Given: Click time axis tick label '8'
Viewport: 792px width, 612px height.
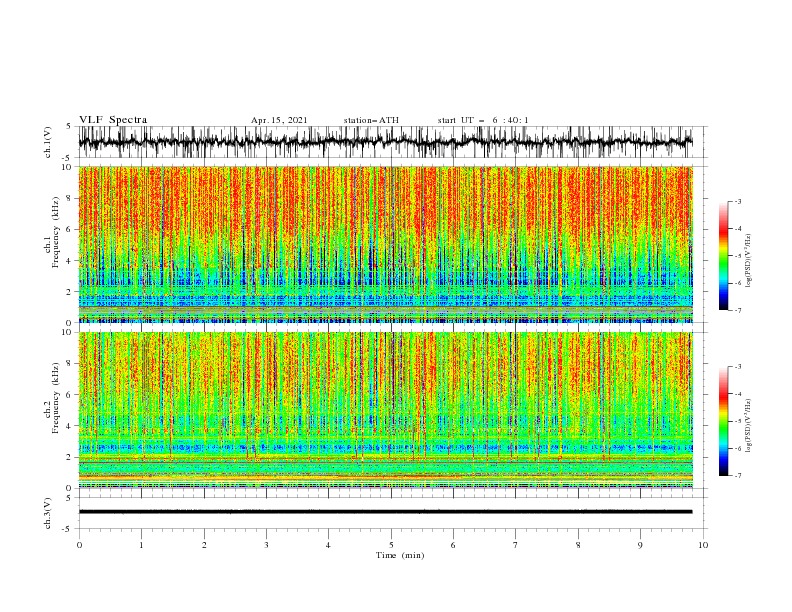Looking at the screenshot, I should [578, 545].
